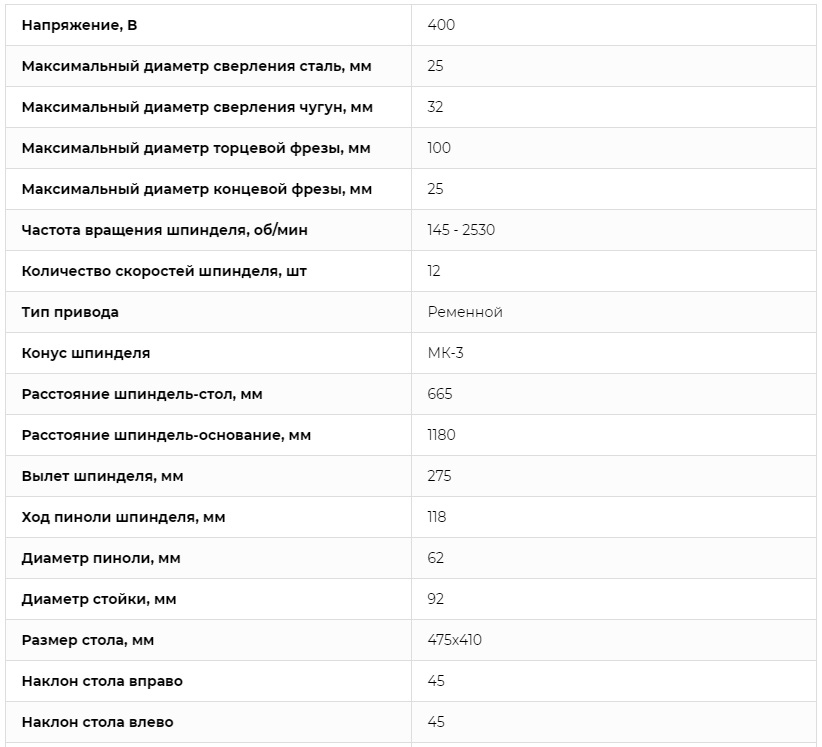Select spindle speed range 145 - 2530
The image size is (822, 747).
[461, 230]
